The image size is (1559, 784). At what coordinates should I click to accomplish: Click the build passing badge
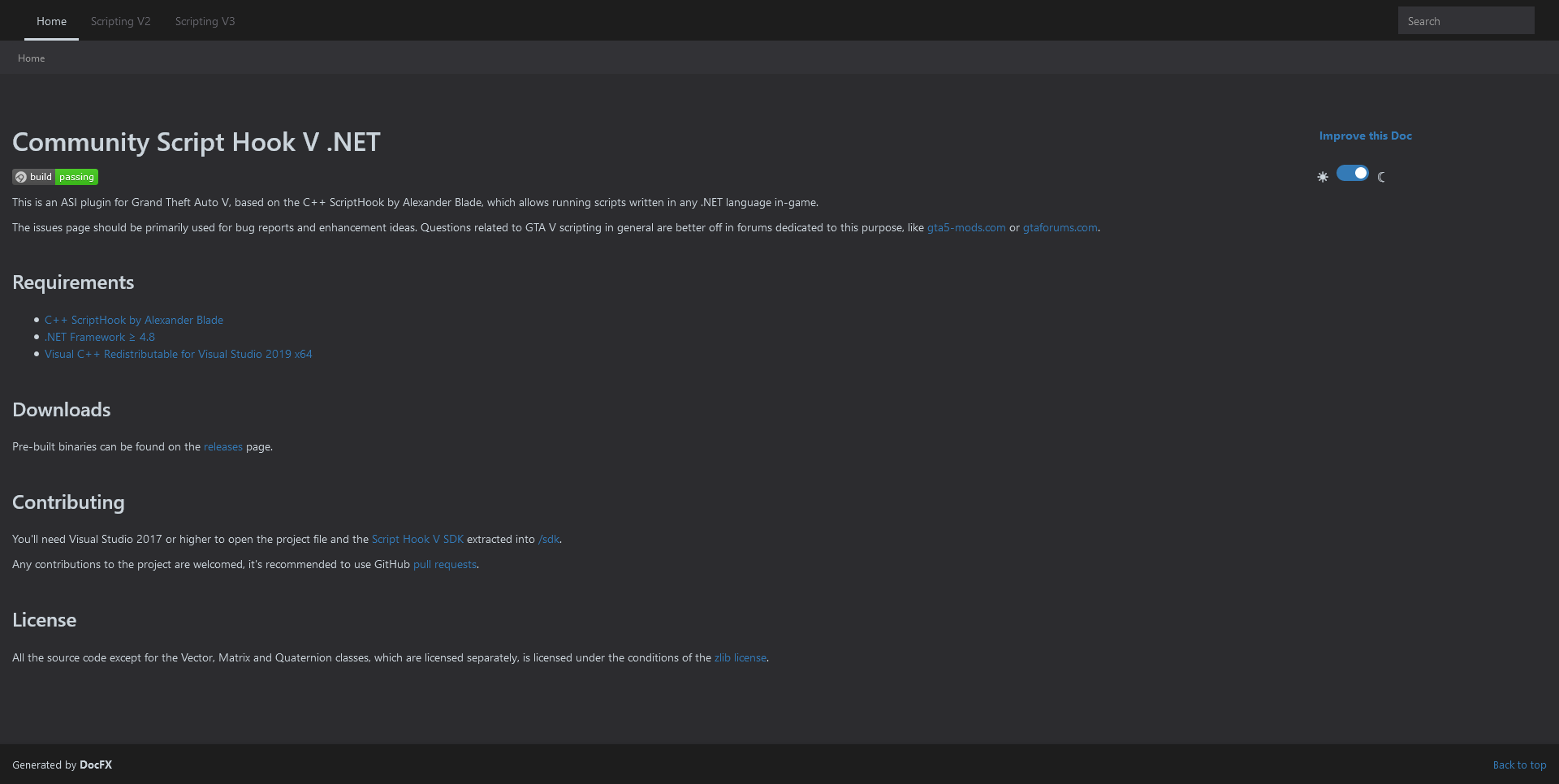pyautogui.click(x=54, y=176)
